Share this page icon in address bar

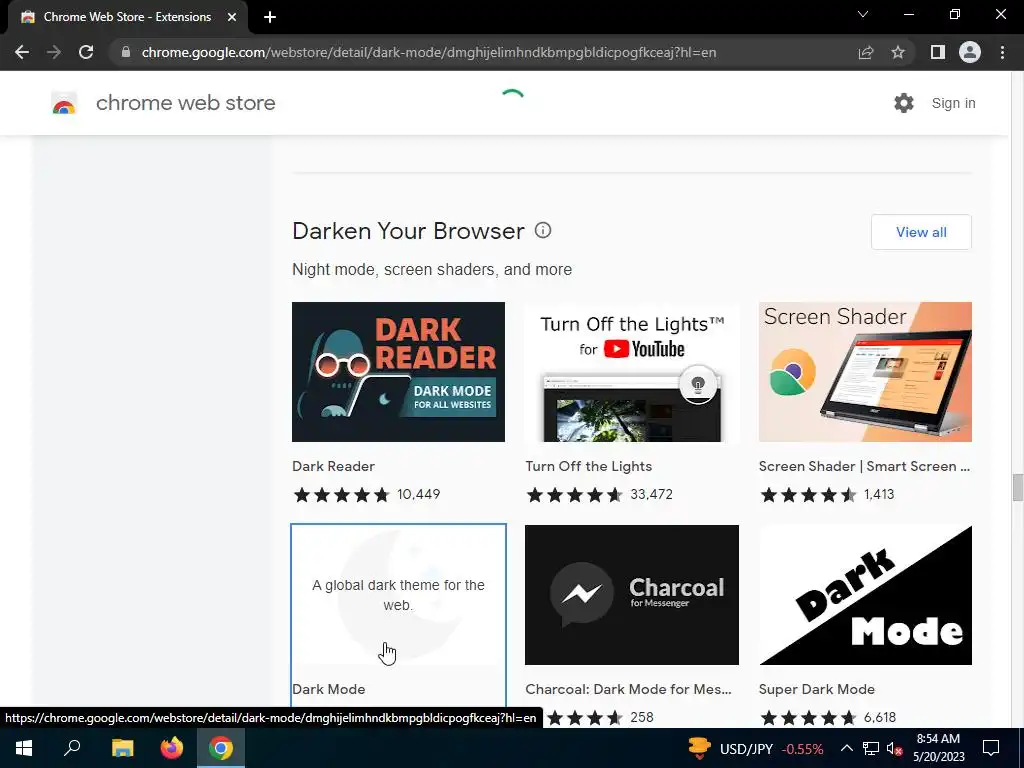(x=866, y=52)
